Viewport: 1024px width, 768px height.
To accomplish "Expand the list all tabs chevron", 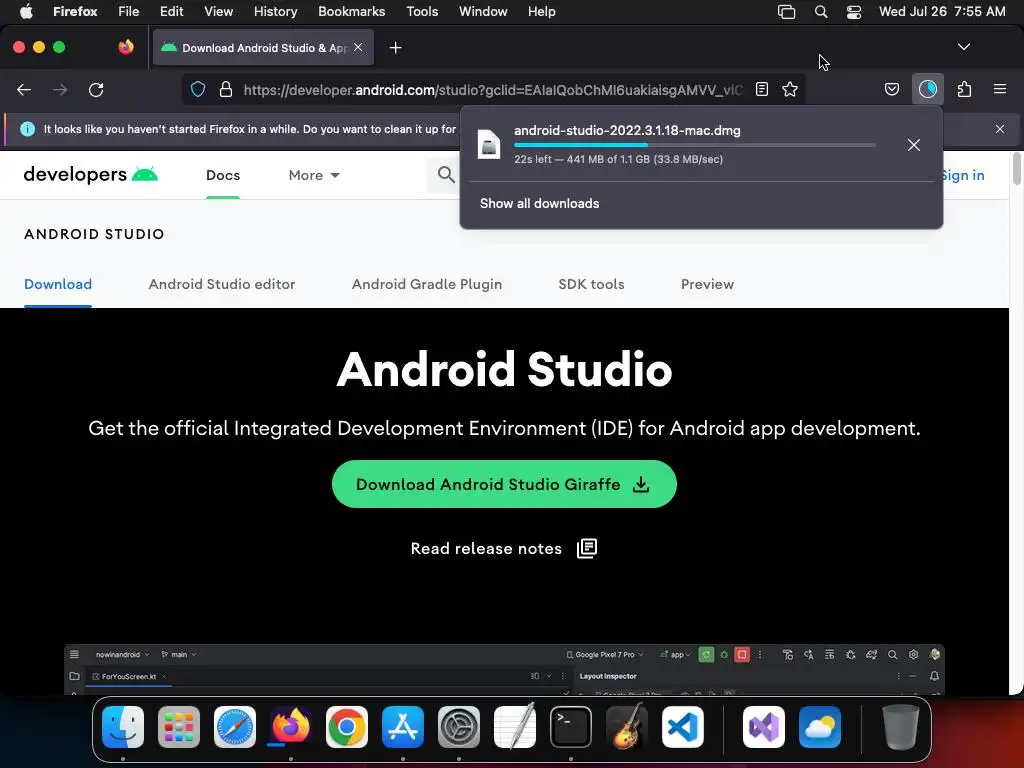I will tap(963, 47).
